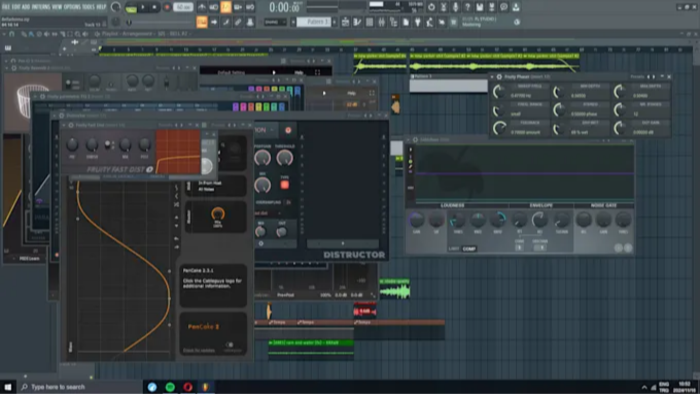Viewport: 700px width, 394px height.
Task: Open the TOOLS menu
Action: (x=89, y=7)
